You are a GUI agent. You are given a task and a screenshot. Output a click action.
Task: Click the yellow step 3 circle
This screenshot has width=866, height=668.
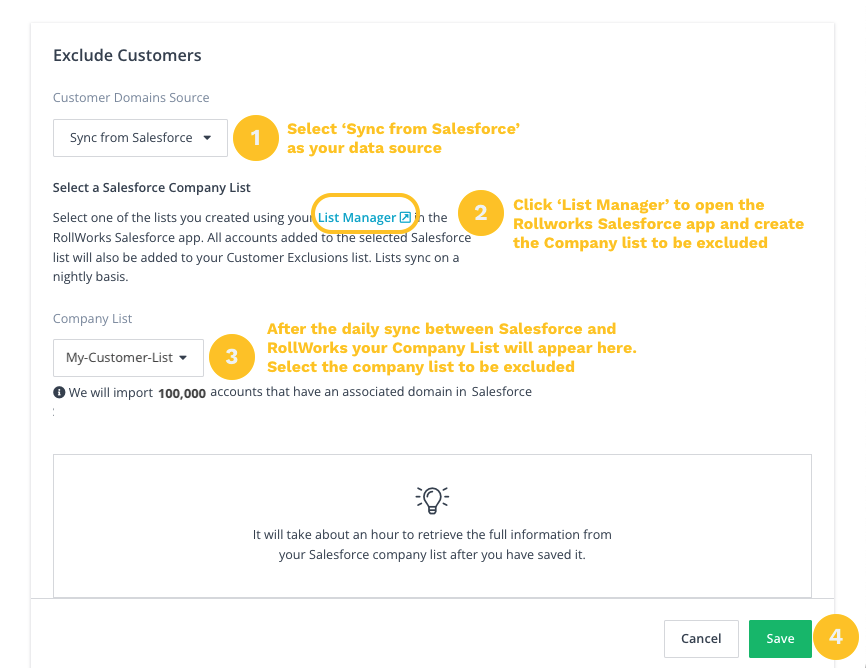(x=232, y=357)
